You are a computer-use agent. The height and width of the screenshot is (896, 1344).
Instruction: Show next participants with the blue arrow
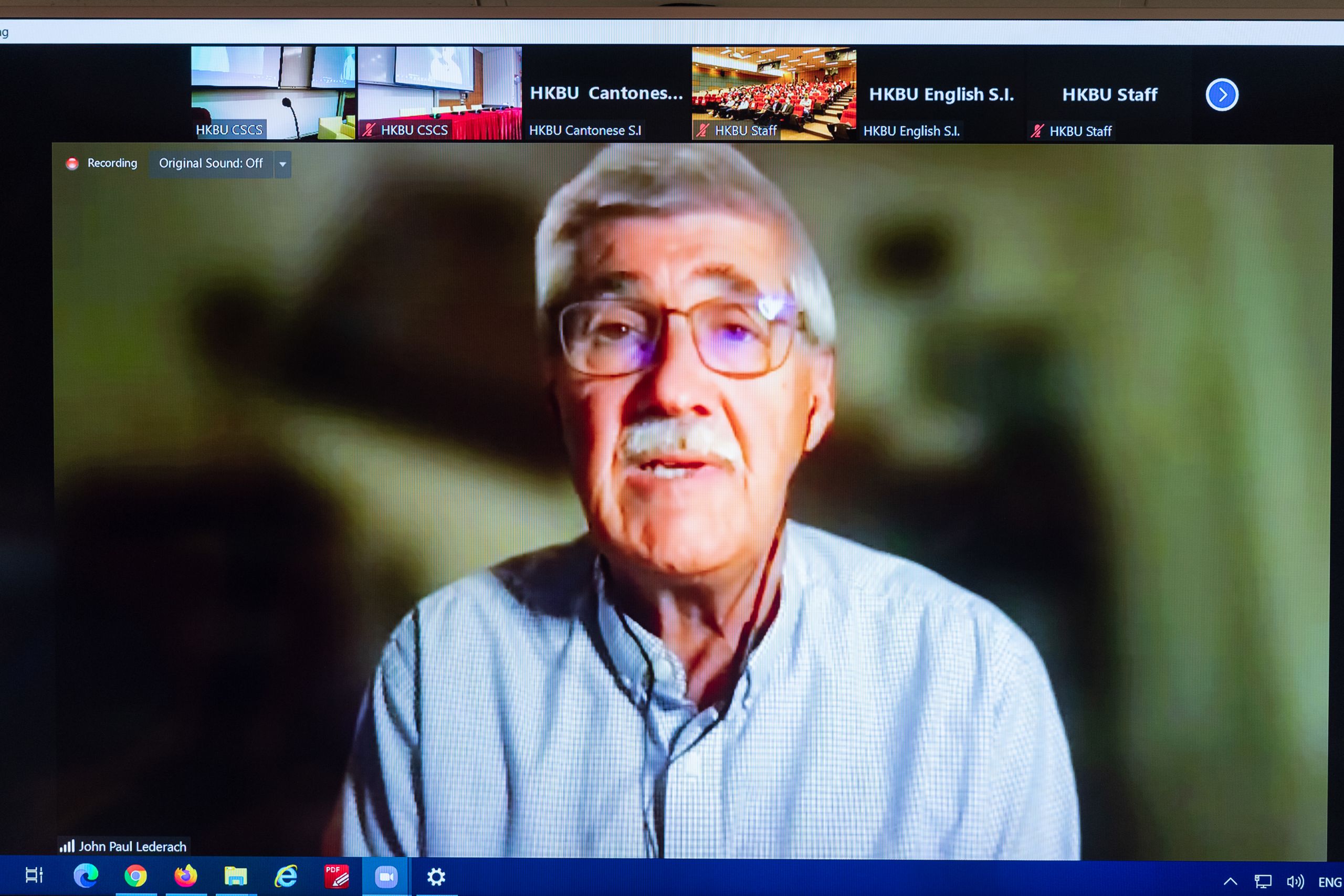[1222, 95]
